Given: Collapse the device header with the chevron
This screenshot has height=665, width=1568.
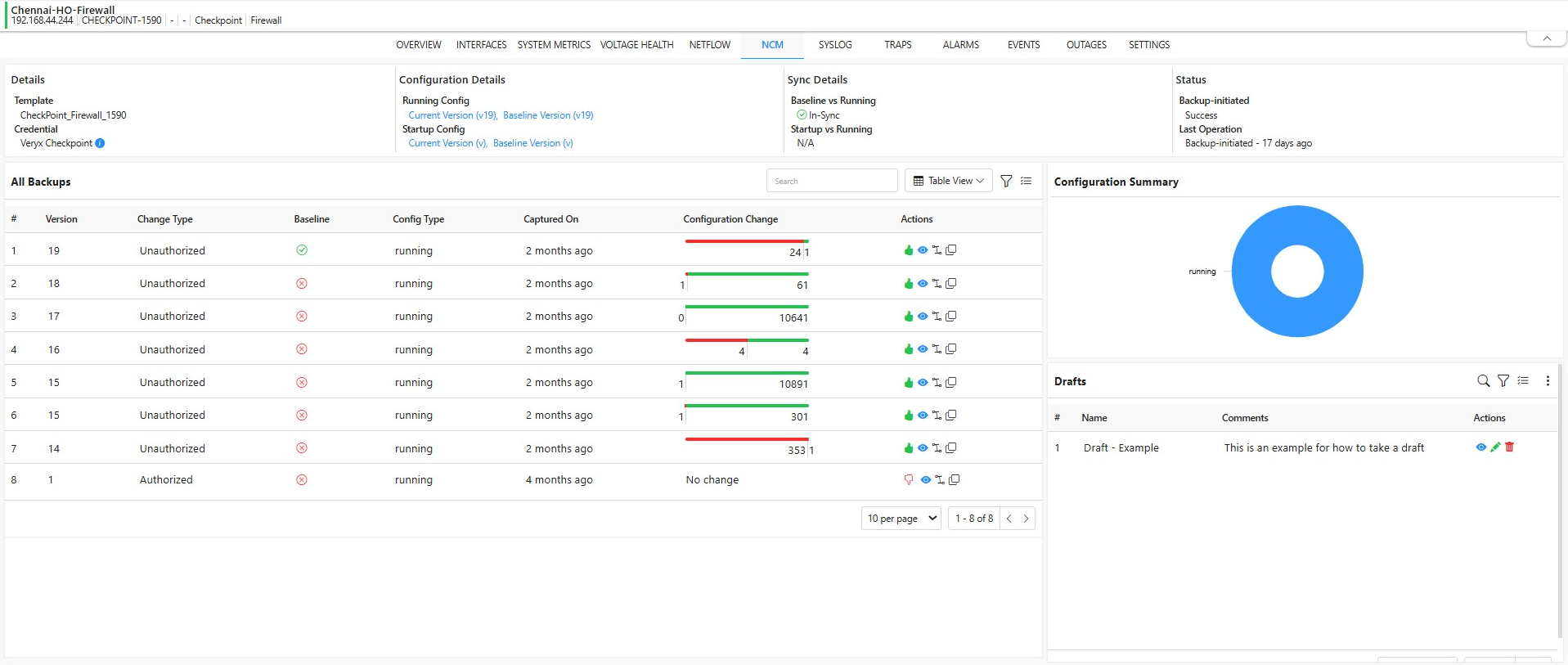Looking at the screenshot, I should tap(1546, 38).
